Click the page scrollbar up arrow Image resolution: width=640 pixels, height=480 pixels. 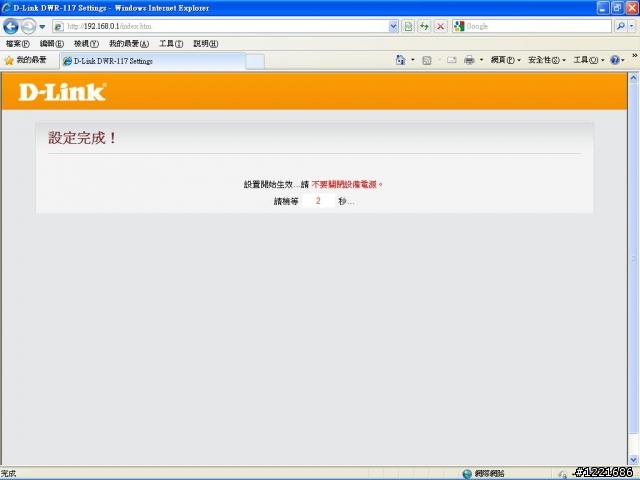click(x=633, y=78)
